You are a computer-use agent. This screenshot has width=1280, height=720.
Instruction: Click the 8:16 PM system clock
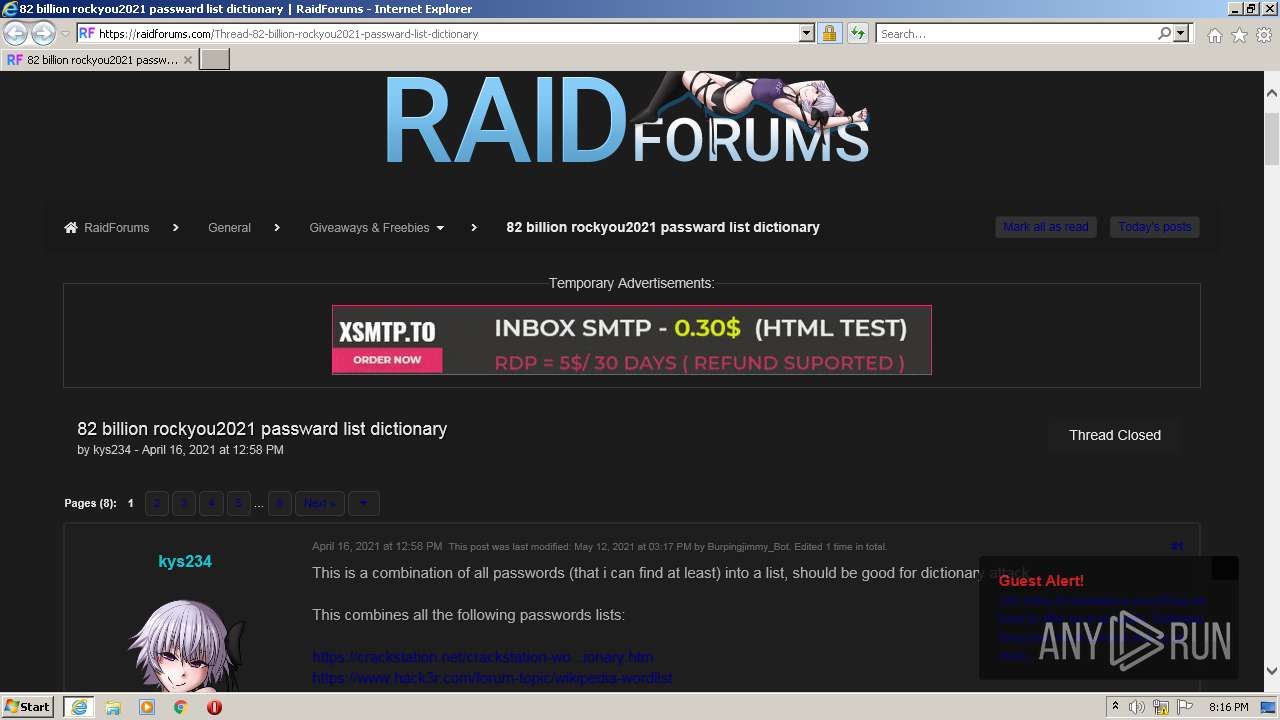(x=1228, y=707)
